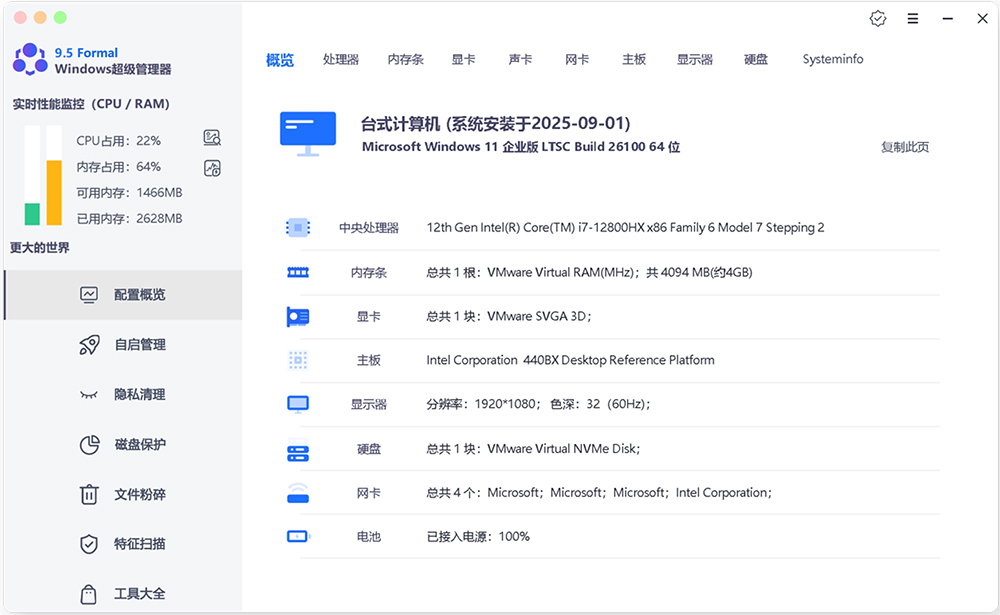
Task: Click the 台式计算机 install date heading
Action: click(496, 123)
